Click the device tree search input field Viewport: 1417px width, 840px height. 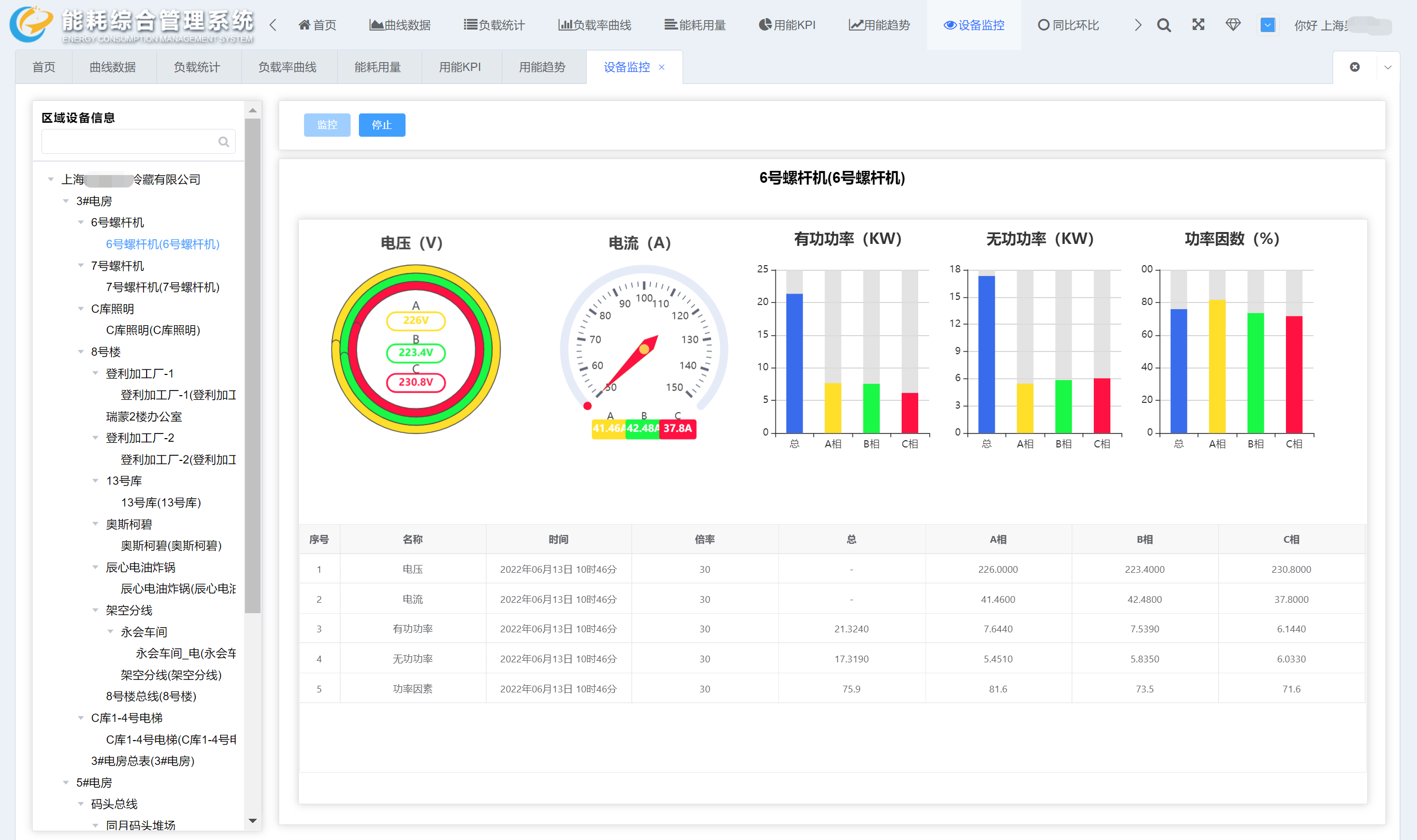[129, 141]
